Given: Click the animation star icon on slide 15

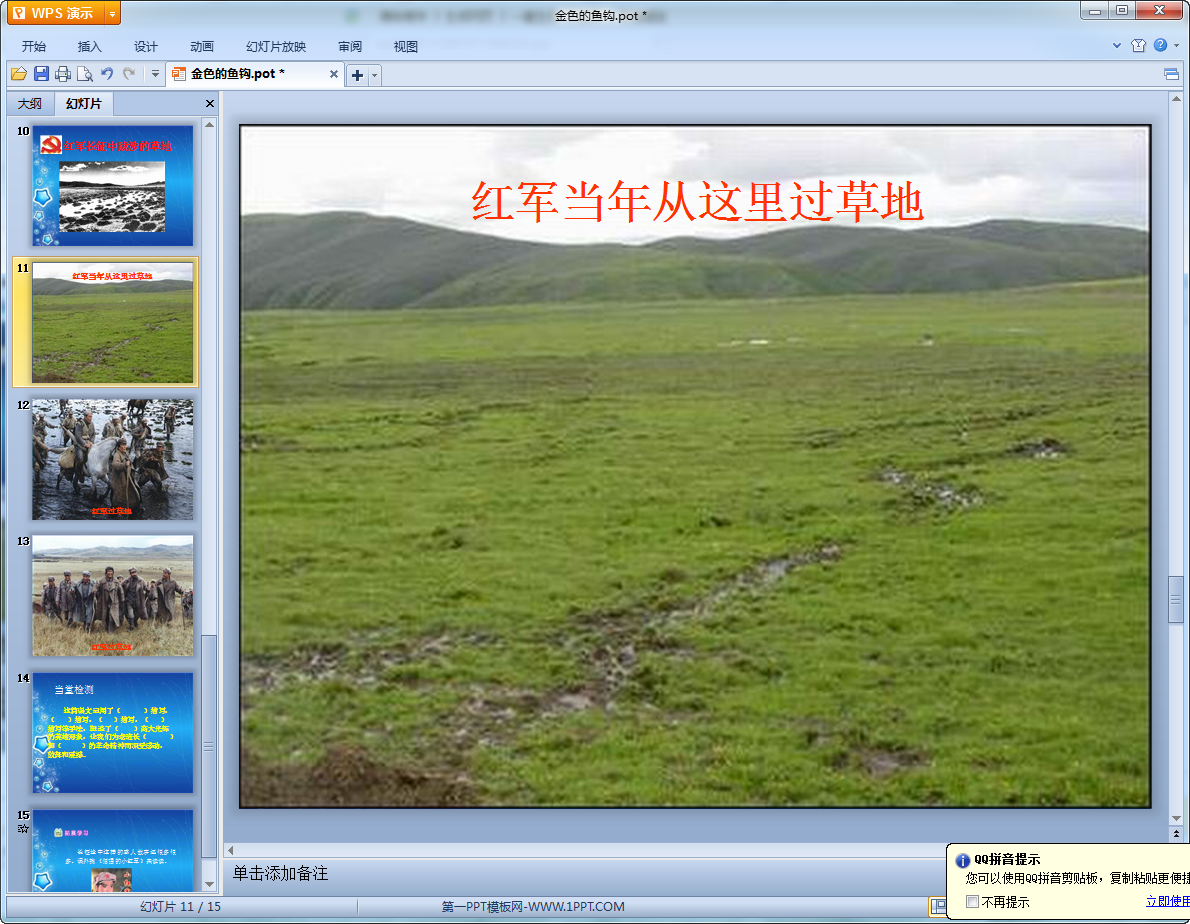Looking at the screenshot, I should click(23, 828).
